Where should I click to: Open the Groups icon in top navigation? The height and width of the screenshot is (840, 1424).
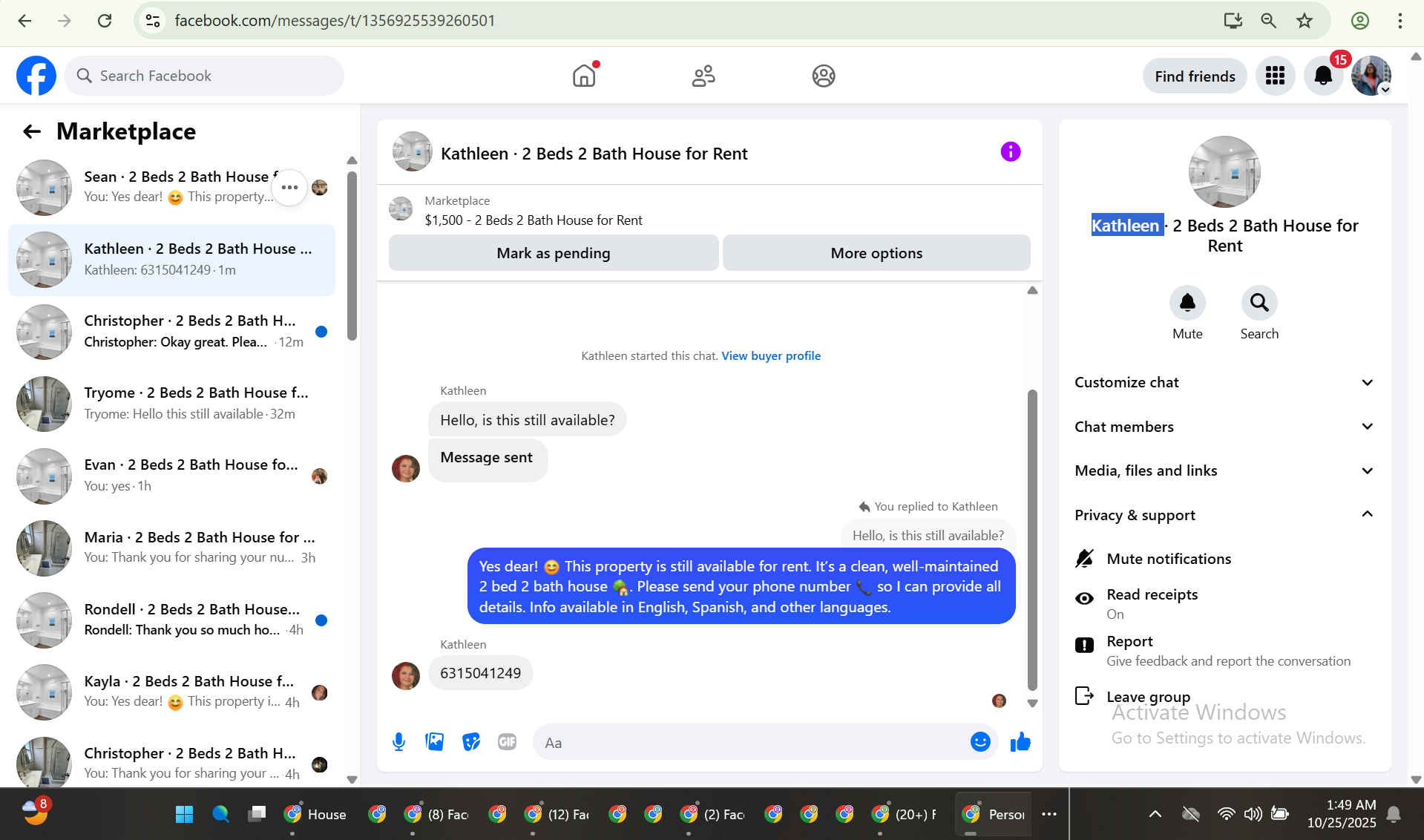pos(824,76)
